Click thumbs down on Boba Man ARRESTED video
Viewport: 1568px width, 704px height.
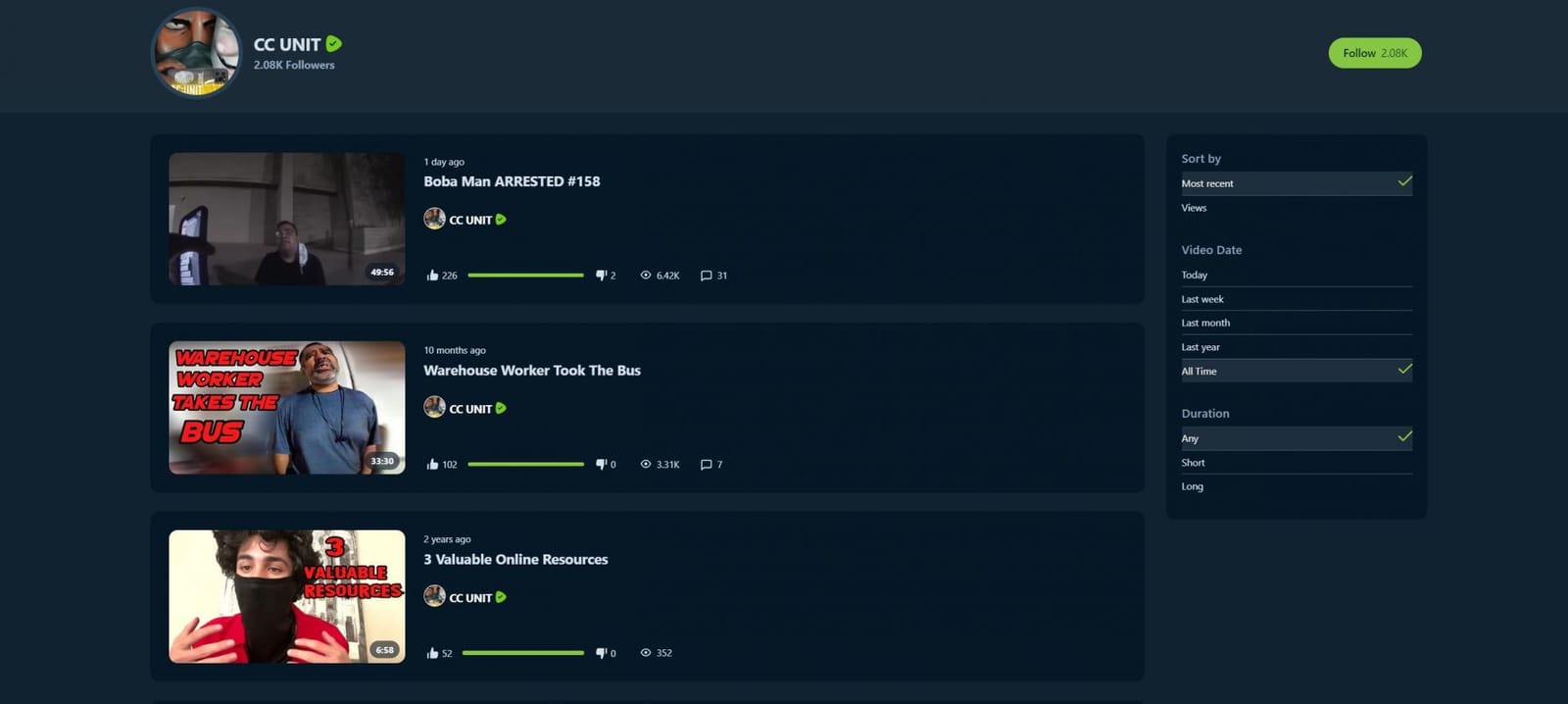(x=601, y=276)
